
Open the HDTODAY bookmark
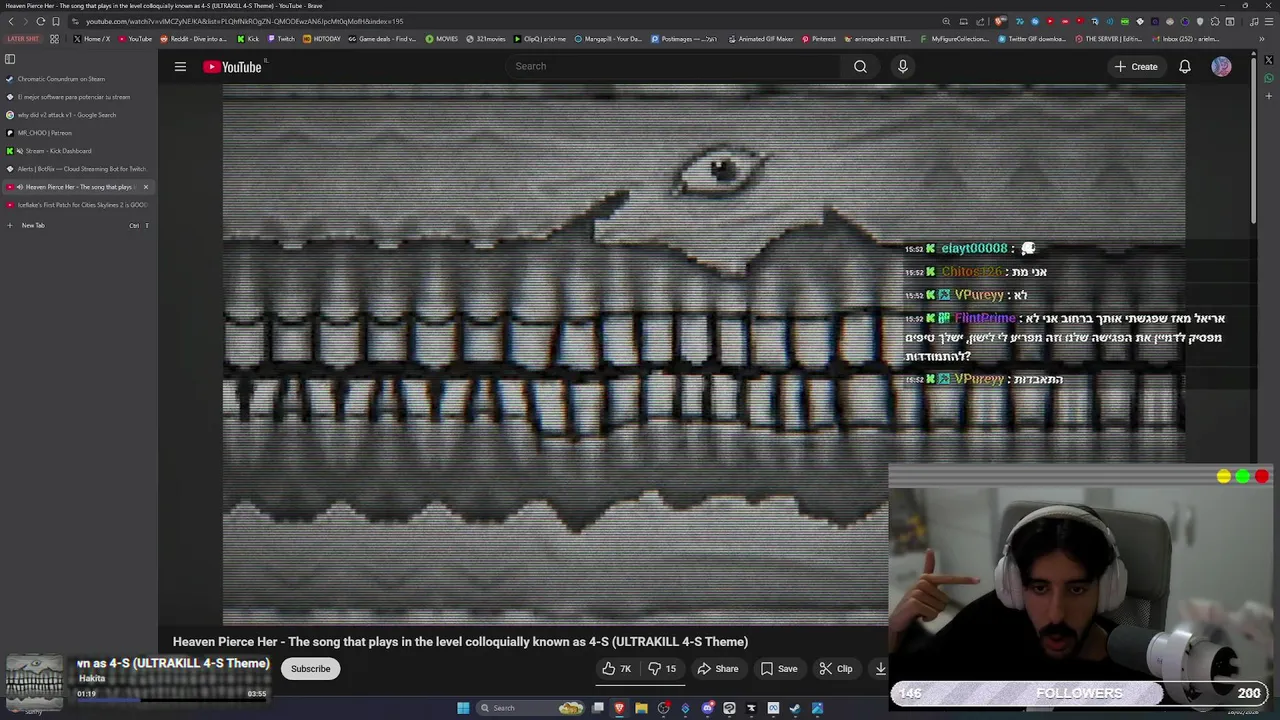(322, 39)
